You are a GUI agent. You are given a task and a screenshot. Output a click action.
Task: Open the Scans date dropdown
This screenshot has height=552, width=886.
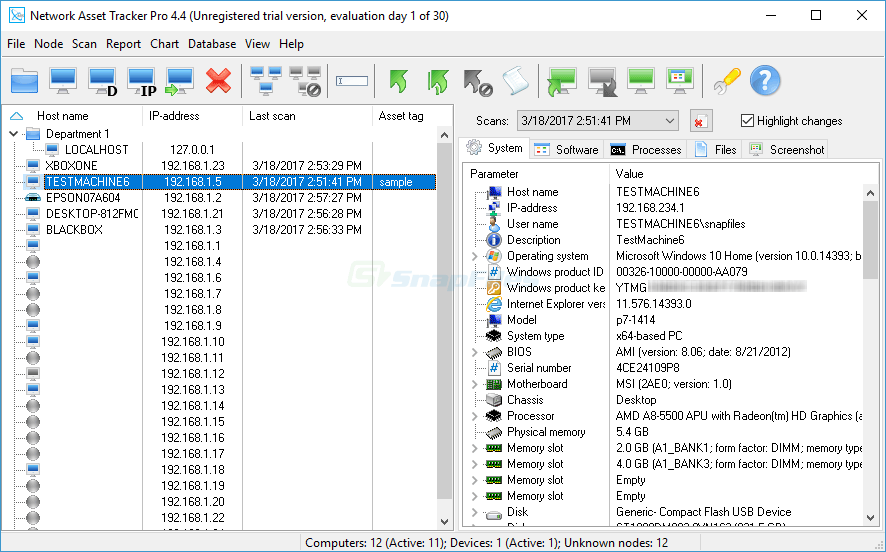pyautogui.click(x=670, y=121)
